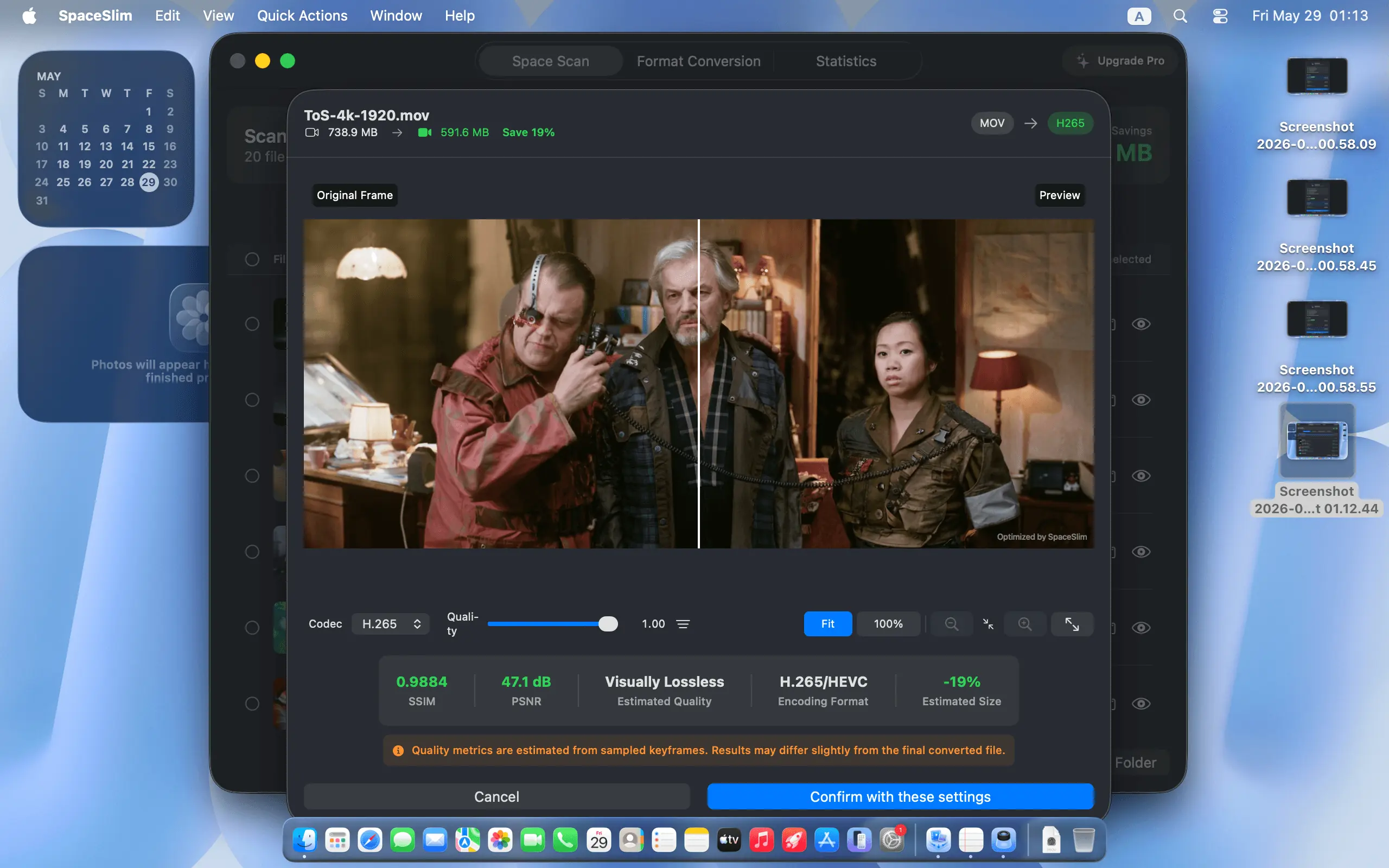Image resolution: width=1389 pixels, height=868 pixels.
Task: Click the white split divider in the preview
Action: 698,384
